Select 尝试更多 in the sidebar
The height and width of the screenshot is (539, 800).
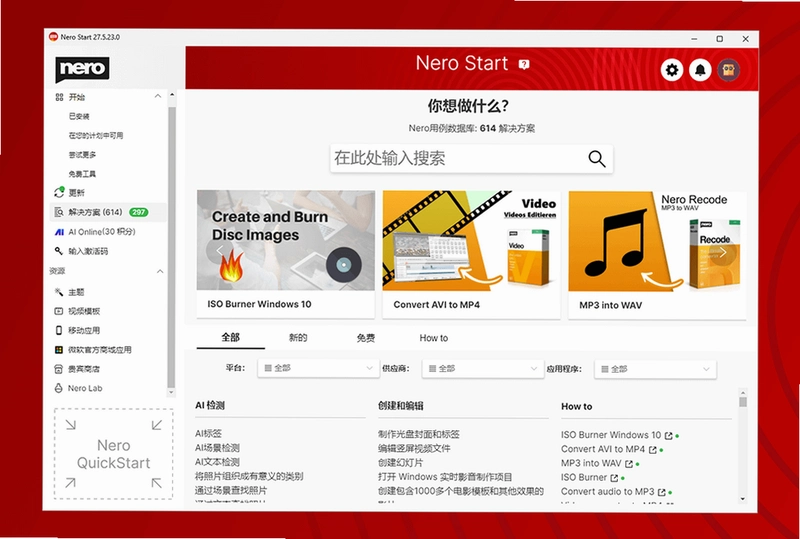pos(82,155)
